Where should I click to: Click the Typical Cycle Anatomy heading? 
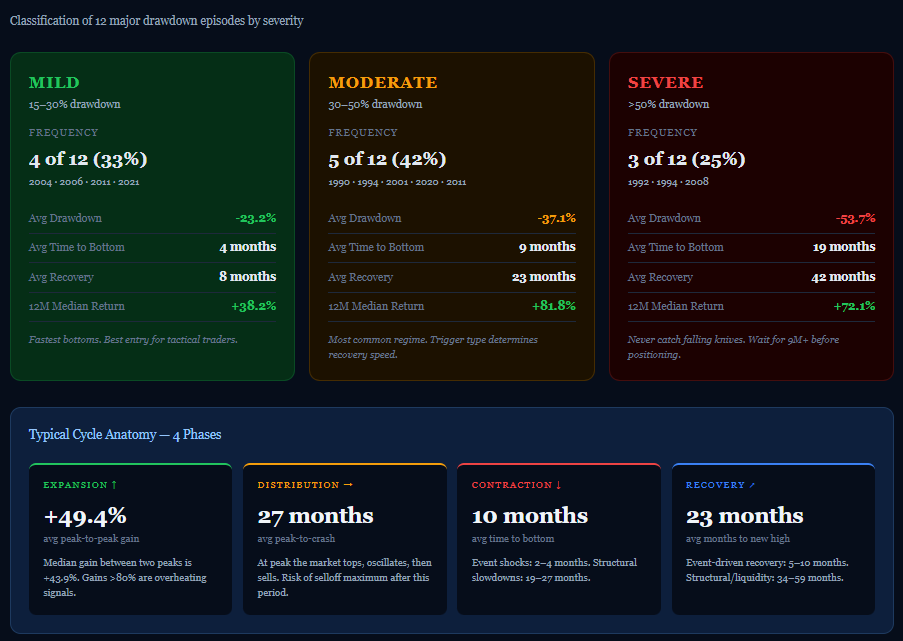pos(125,434)
